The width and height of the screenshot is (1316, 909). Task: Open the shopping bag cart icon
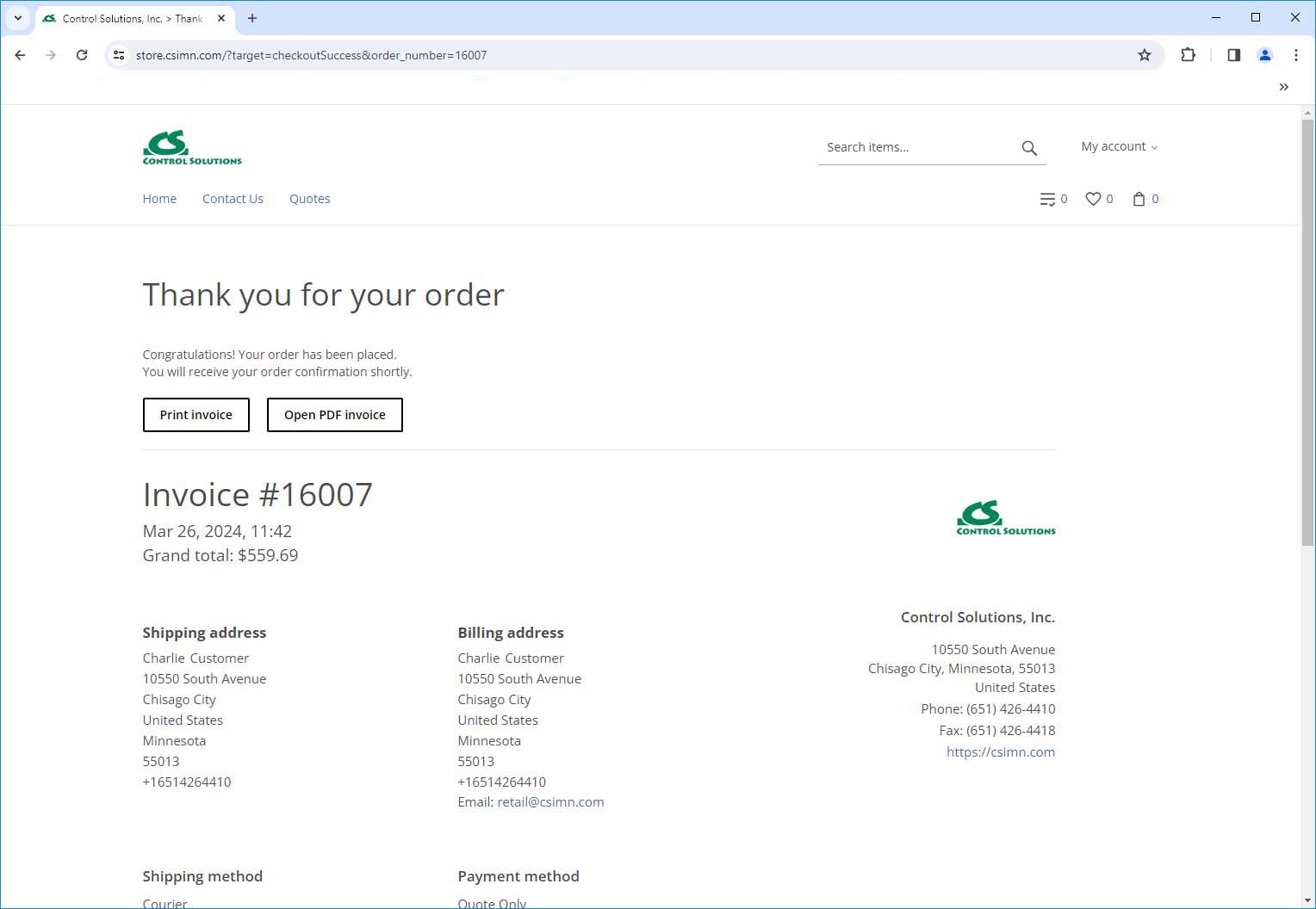tap(1139, 199)
